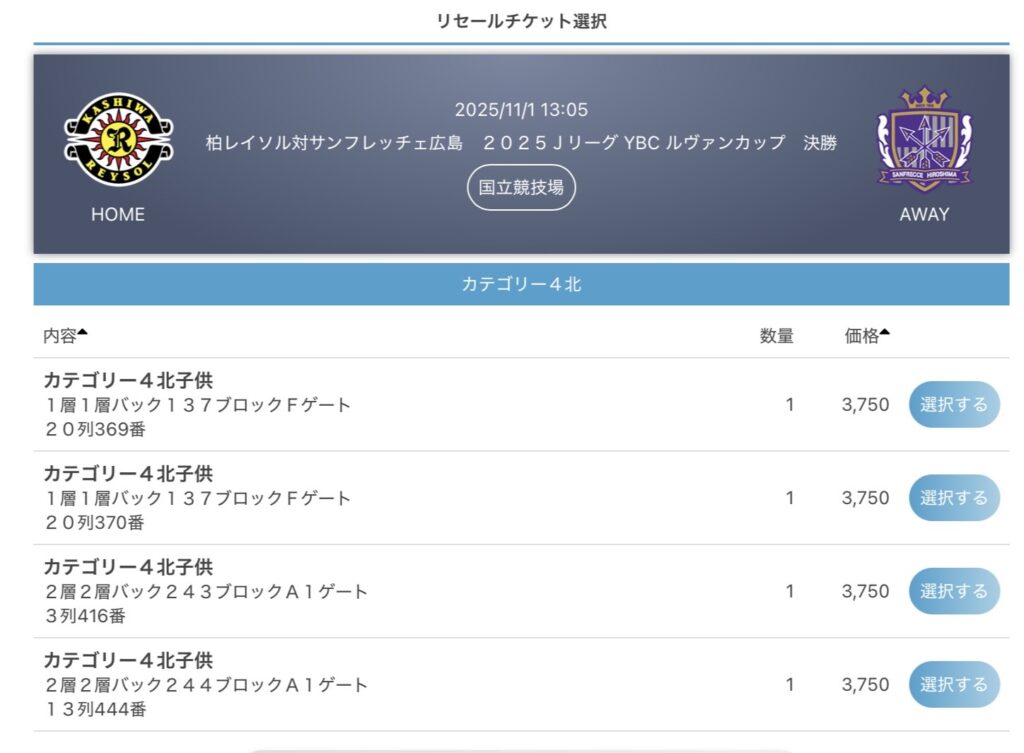Image resolution: width=1024 pixels, height=753 pixels.
Task: Open the 244ブロック 13列444番 ticket entry
Action: point(205,685)
